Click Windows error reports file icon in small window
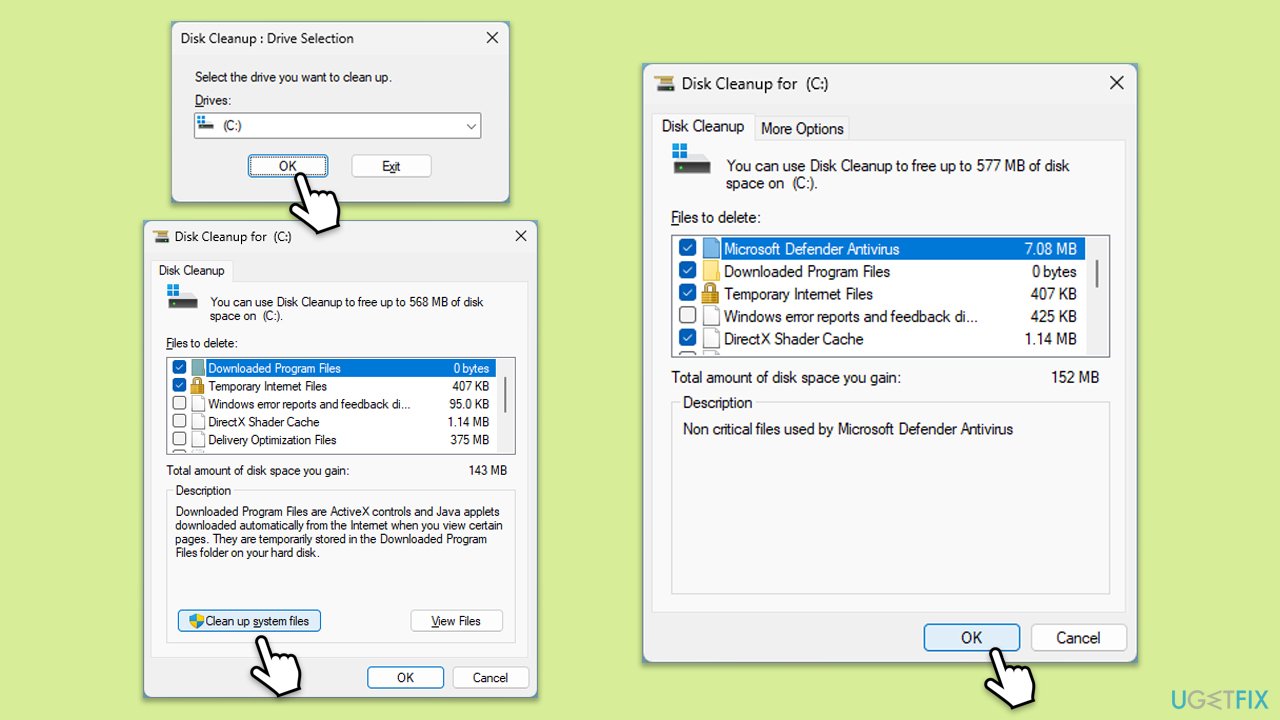Viewport: 1280px width, 720px height. [198, 404]
